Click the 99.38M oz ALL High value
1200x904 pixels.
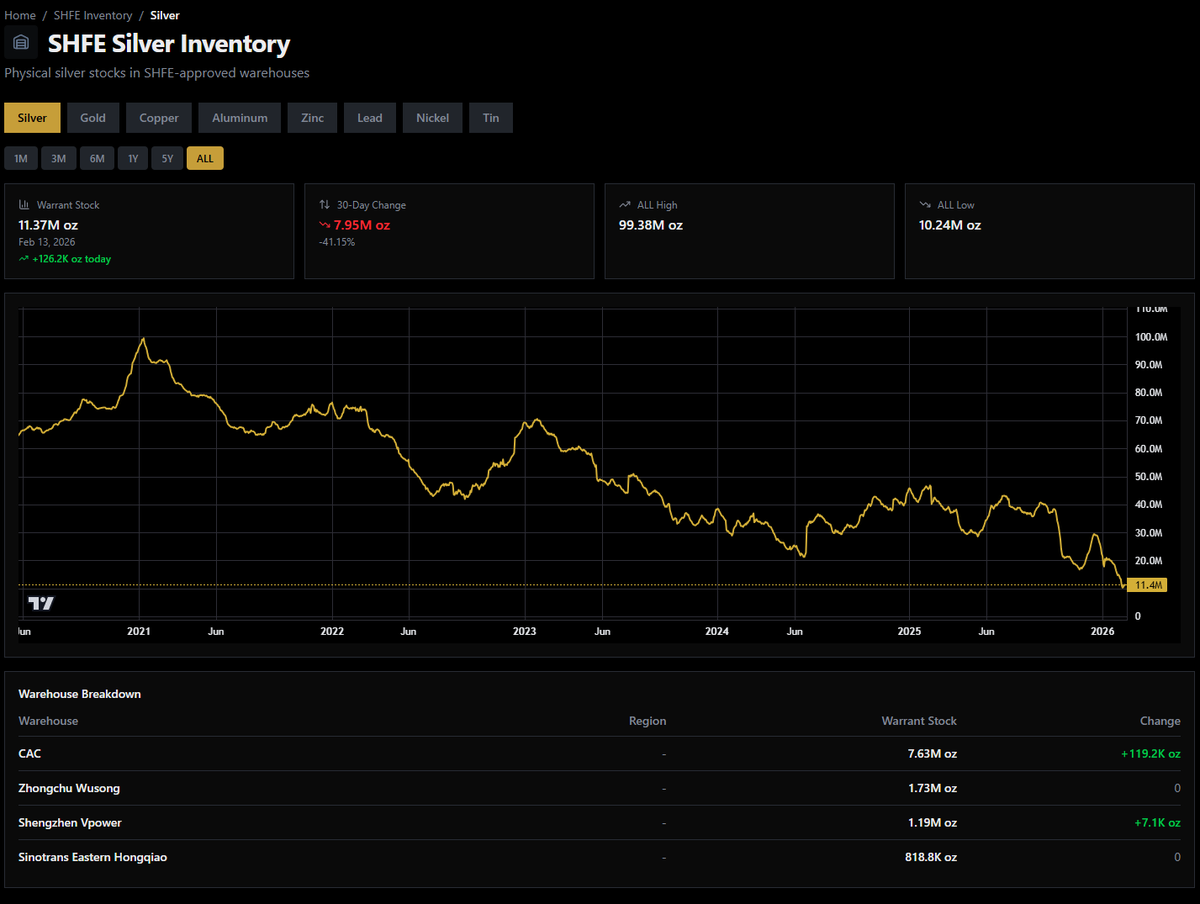tap(651, 225)
